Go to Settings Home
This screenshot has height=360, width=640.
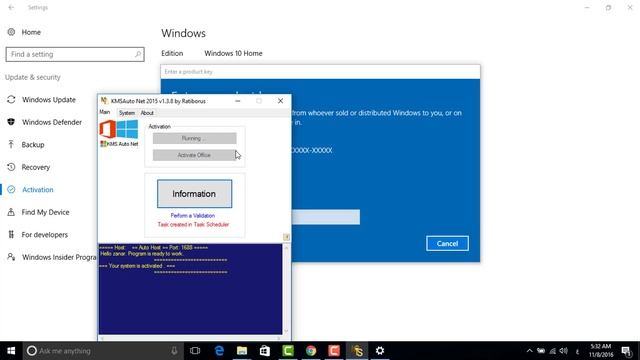(x=31, y=32)
